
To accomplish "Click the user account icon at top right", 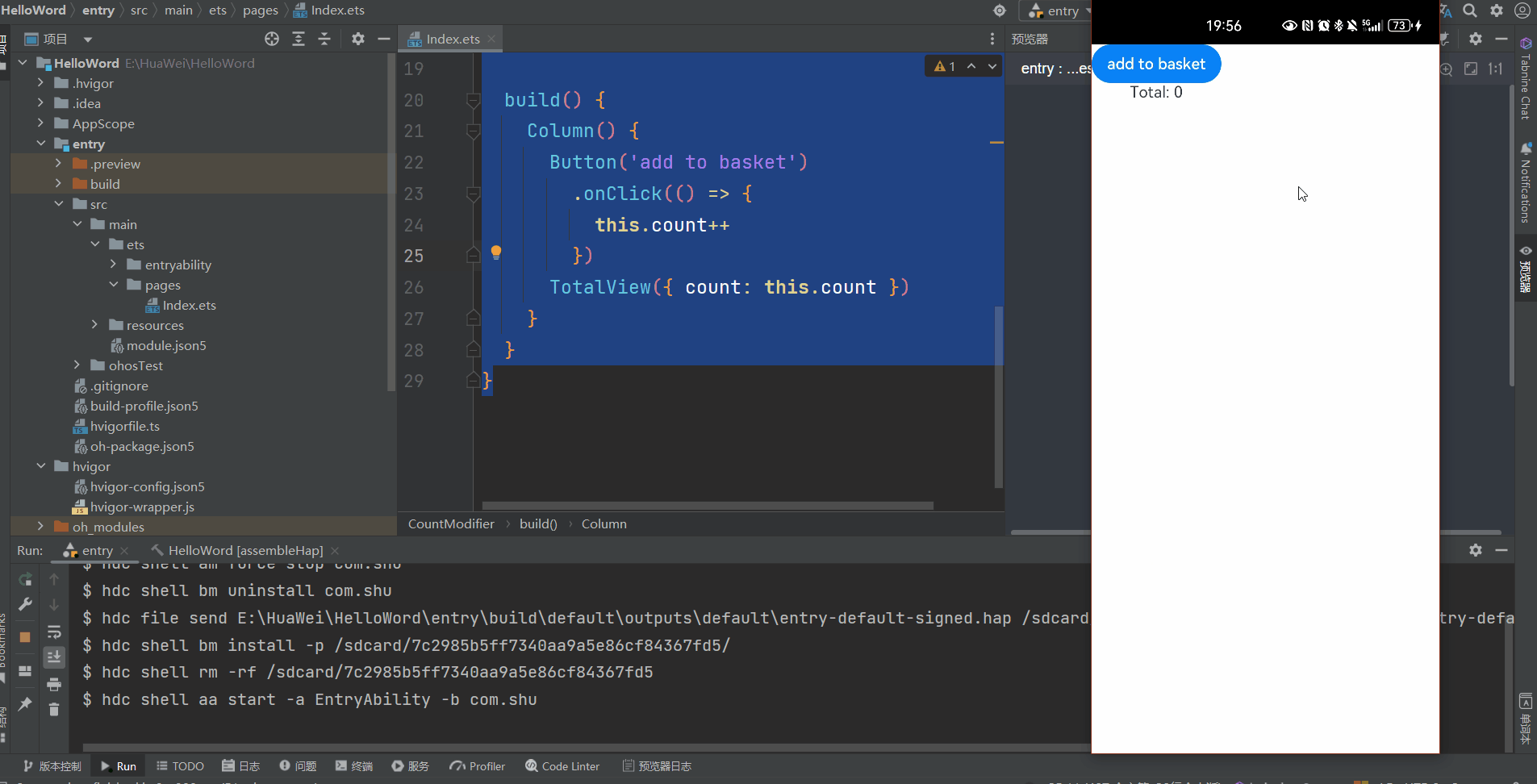I will [x=1522, y=10].
